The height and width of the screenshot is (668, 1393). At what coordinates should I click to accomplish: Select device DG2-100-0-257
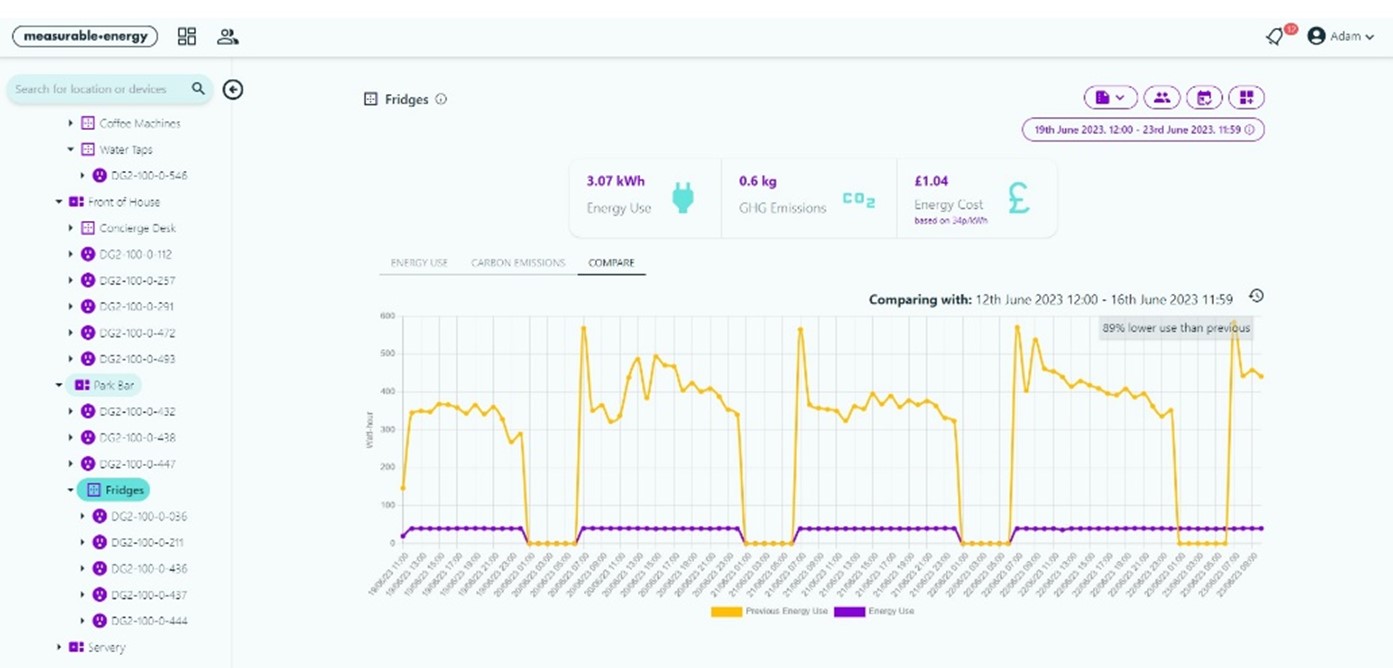pos(137,280)
